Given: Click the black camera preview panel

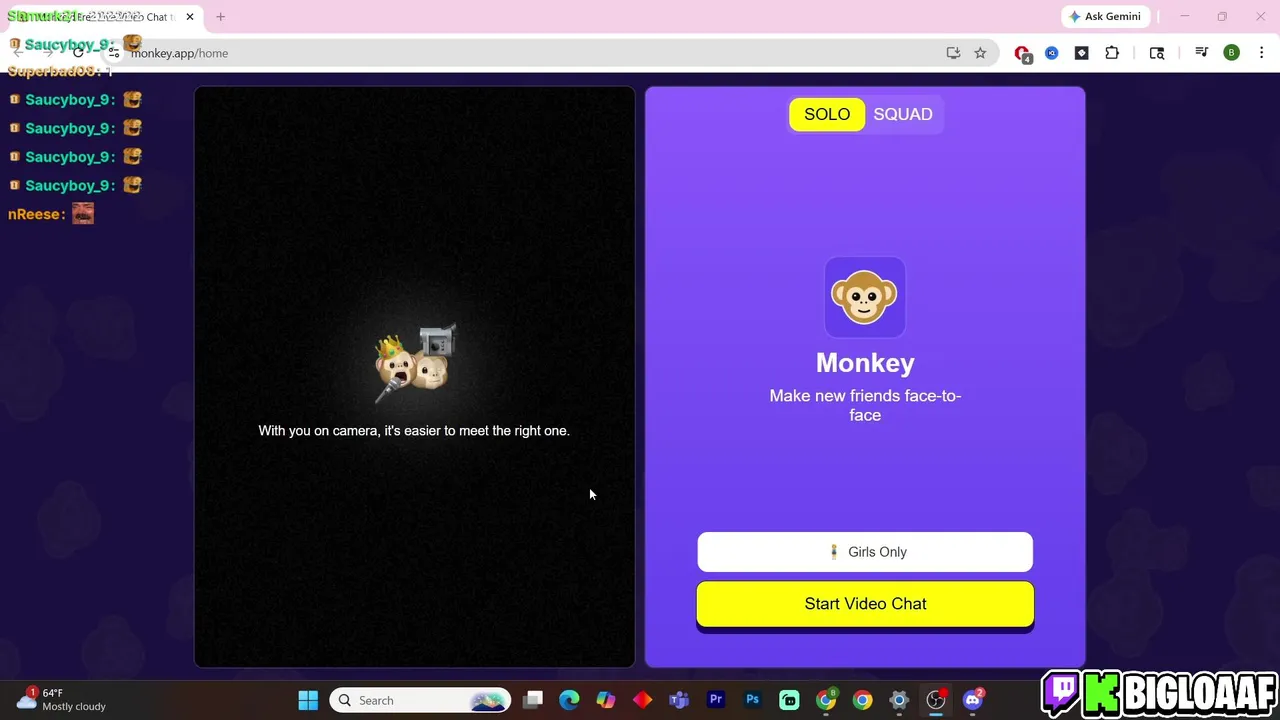Looking at the screenshot, I should coord(415,377).
